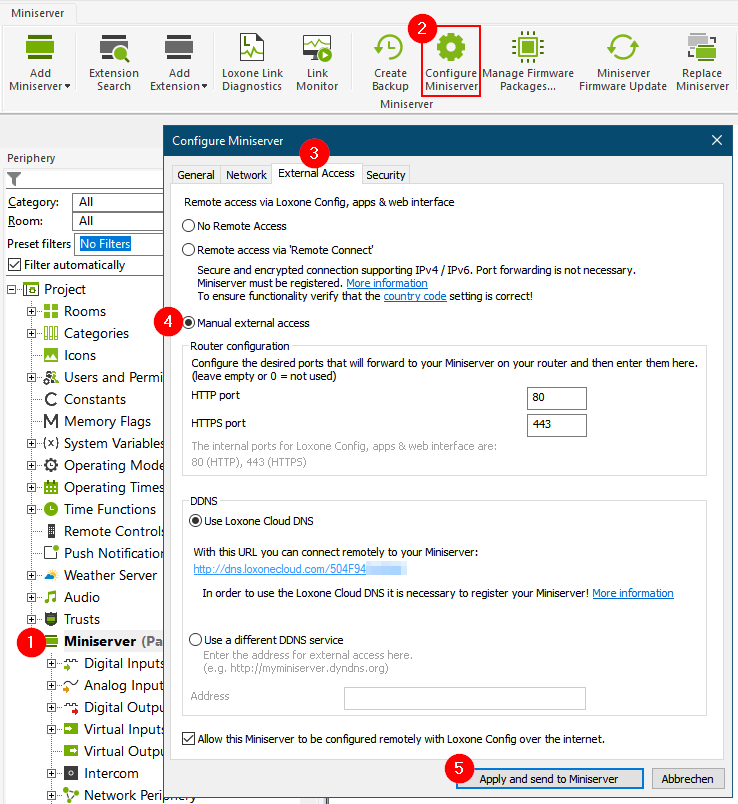The height and width of the screenshot is (804, 738).
Task: Switch to the Network tab
Action: click(246, 175)
